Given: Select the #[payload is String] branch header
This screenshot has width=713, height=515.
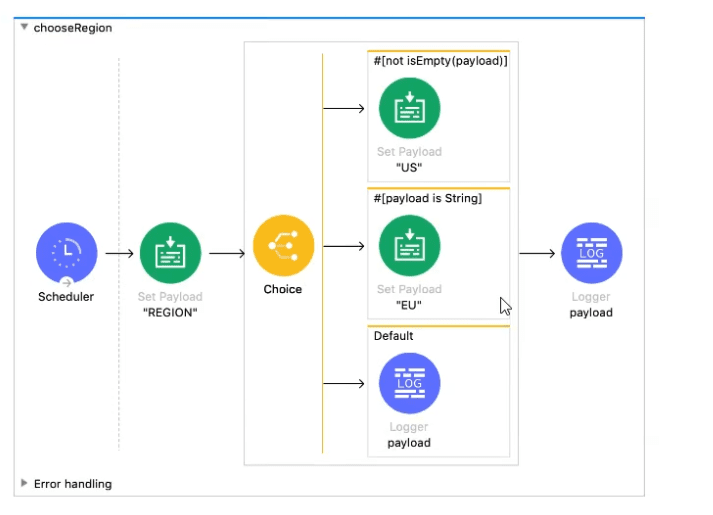Looking at the screenshot, I should coord(428,198).
